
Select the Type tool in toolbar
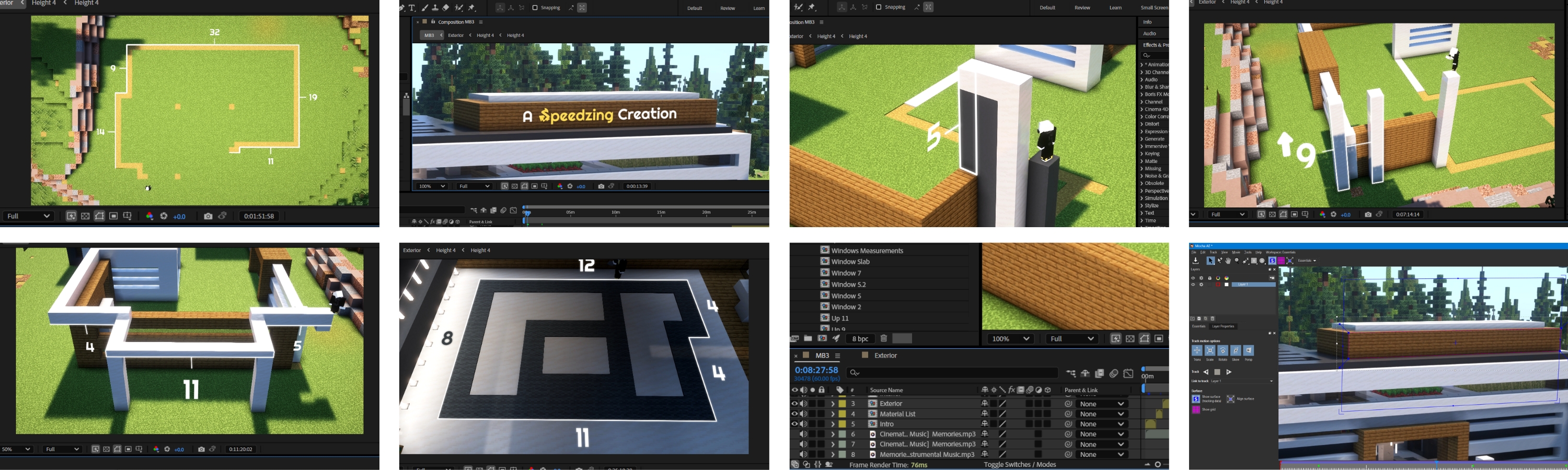tap(412, 7)
